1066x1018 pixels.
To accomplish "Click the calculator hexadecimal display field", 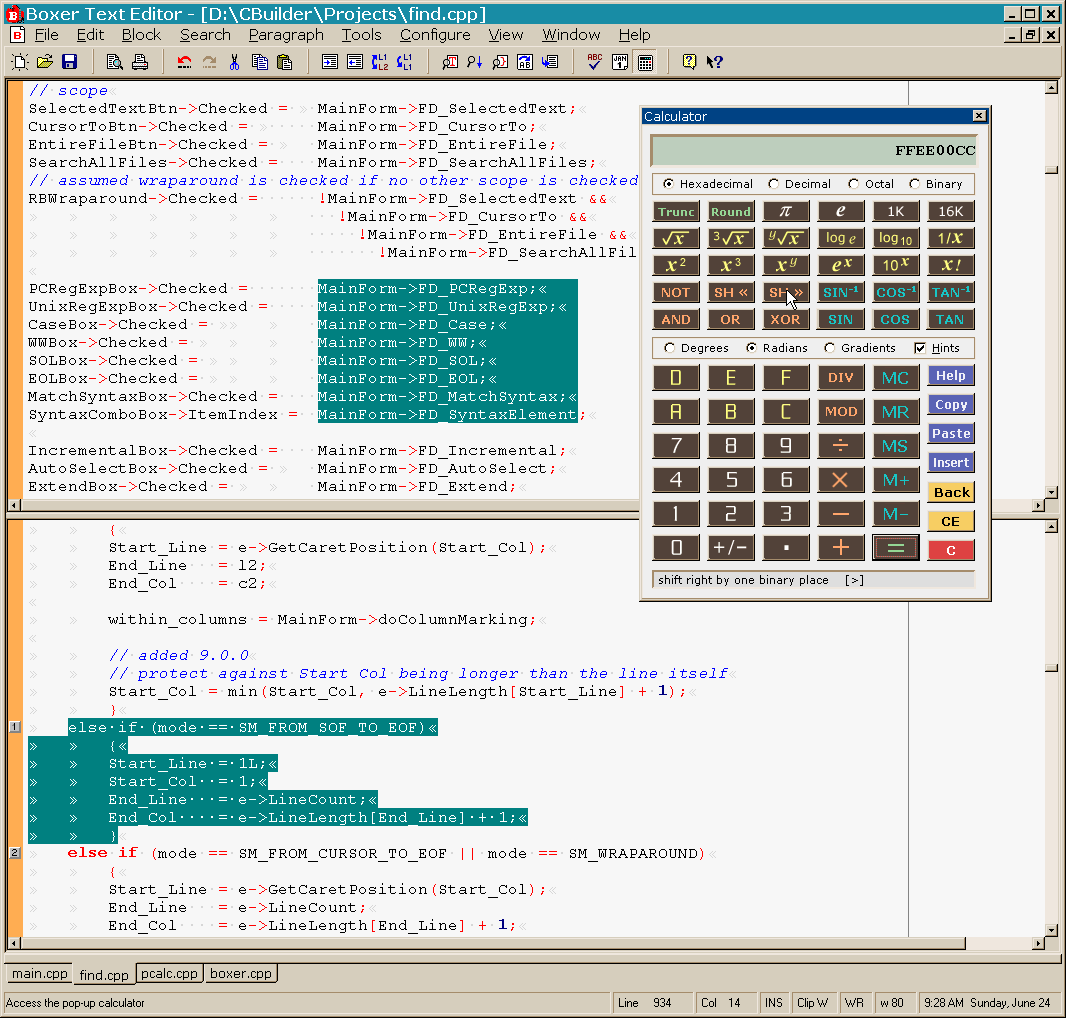I will [813, 151].
